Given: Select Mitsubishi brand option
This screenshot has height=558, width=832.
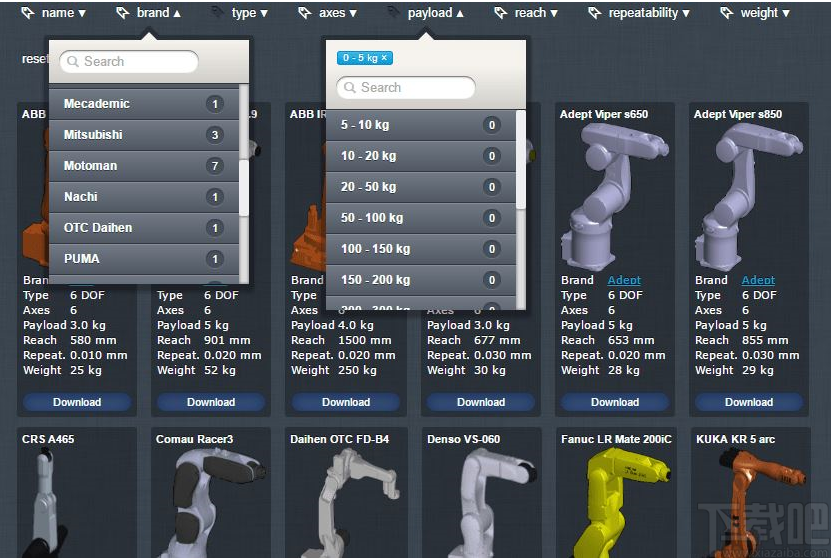Looking at the screenshot, I should click(x=144, y=135).
